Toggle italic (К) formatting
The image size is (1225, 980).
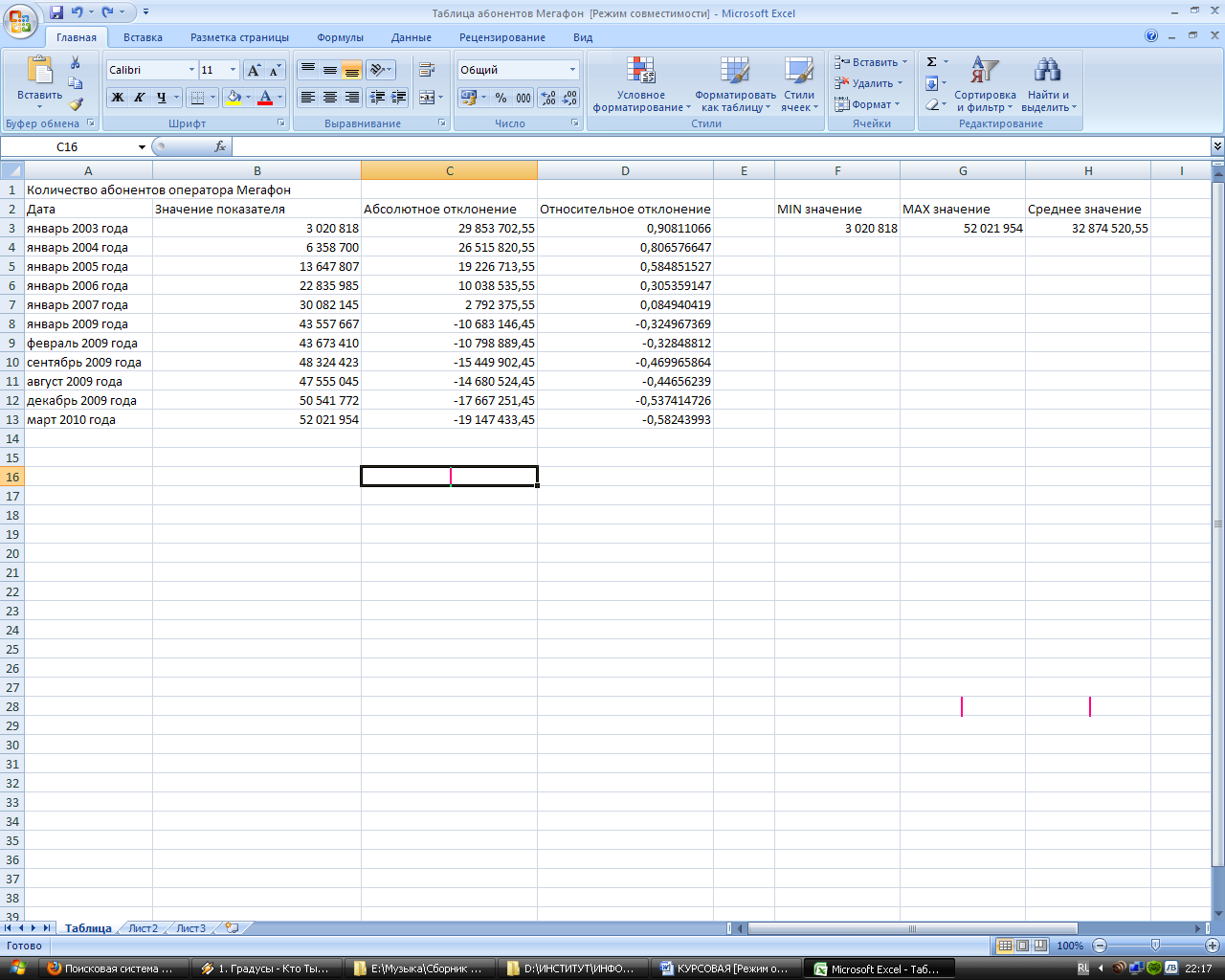[140, 98]
